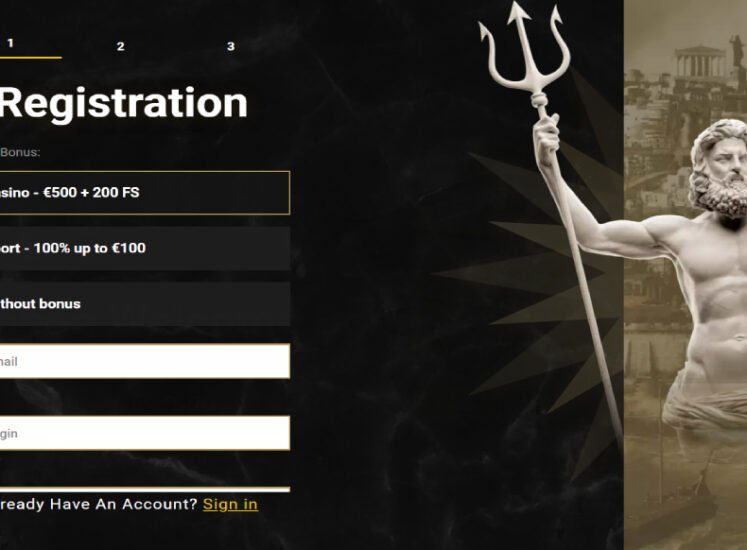
Task: Click the Already Have An Account text
Action: click(98, 504)
